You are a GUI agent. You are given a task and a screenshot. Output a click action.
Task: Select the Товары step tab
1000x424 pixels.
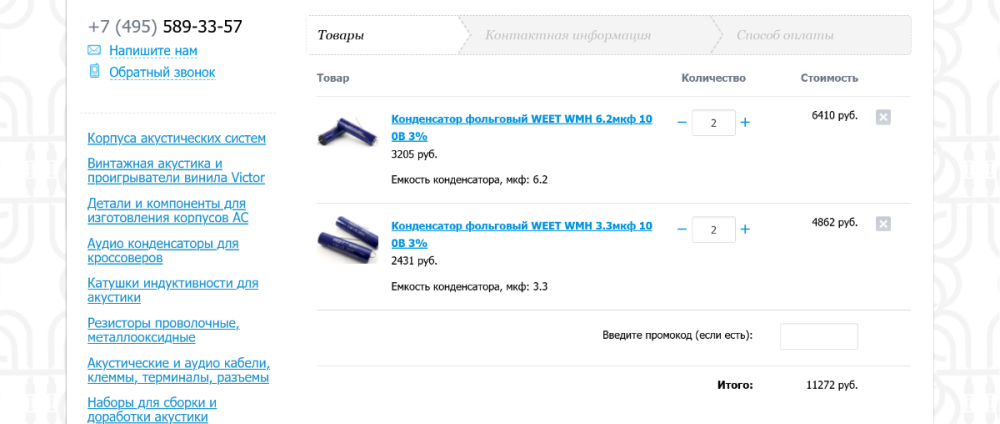pos(341,36)
